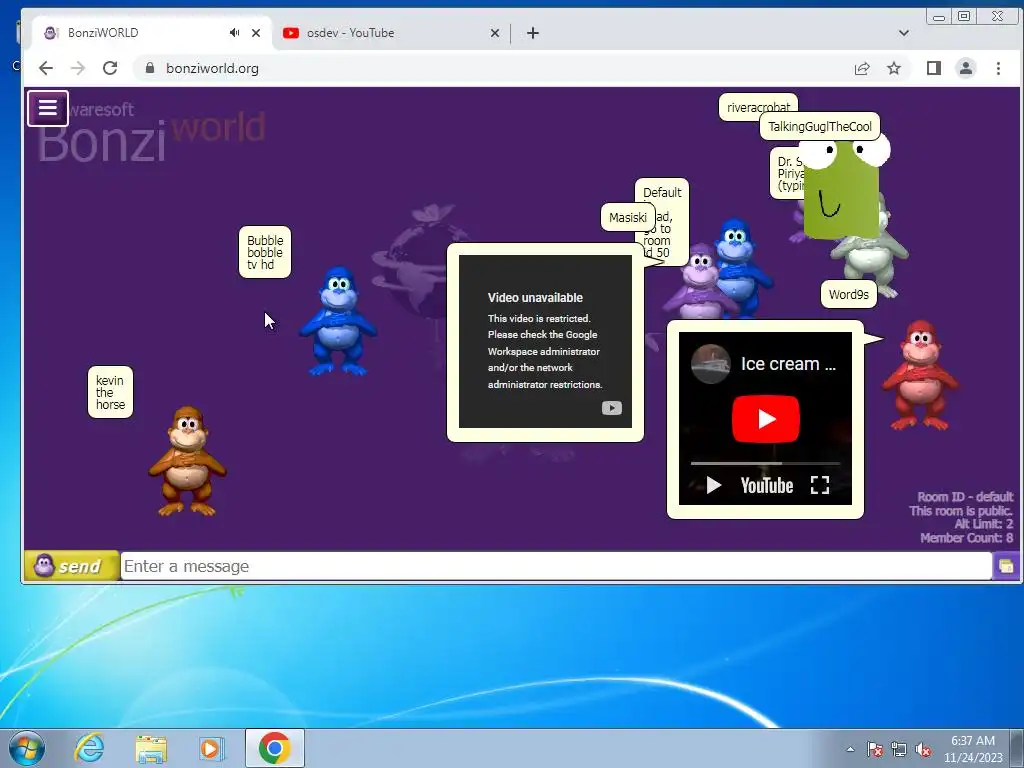Click the kevin the horse name tag
Image resolution: width=1024 pixels, height=768 pixels.
pyautogui.click(x=110, y=392)
